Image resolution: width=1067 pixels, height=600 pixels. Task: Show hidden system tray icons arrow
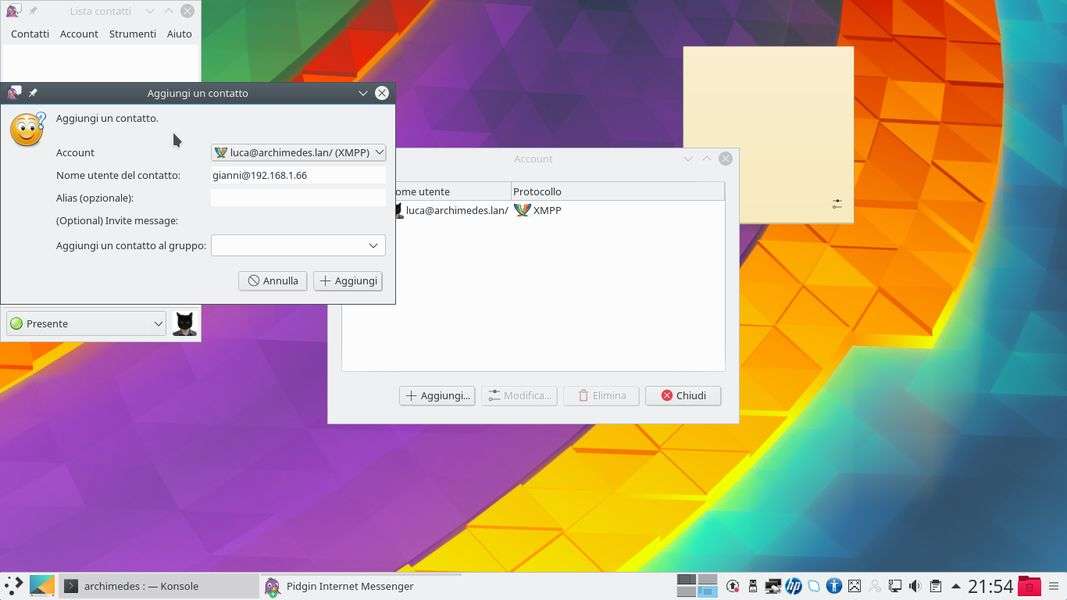coord(956,586)
